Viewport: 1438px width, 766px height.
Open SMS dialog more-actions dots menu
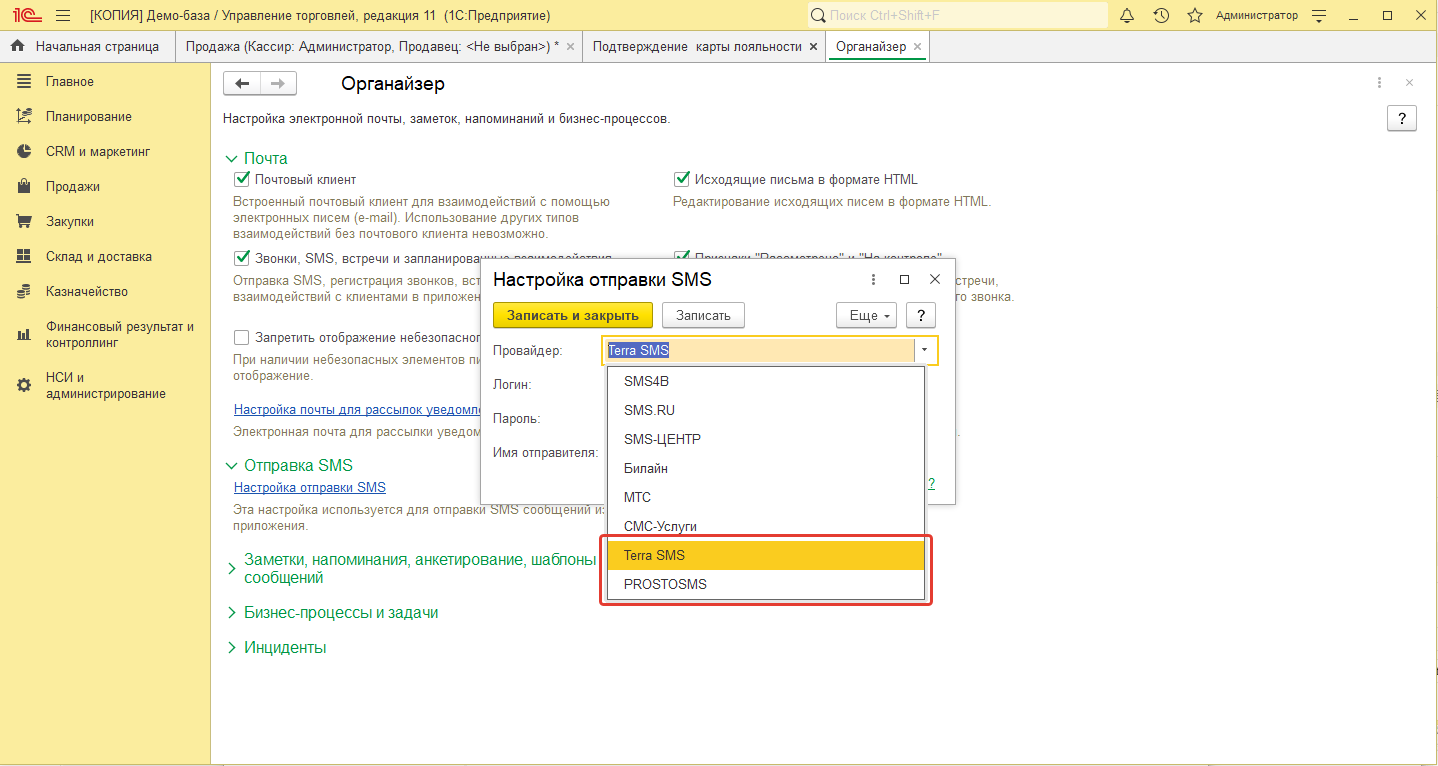point(873,280)
